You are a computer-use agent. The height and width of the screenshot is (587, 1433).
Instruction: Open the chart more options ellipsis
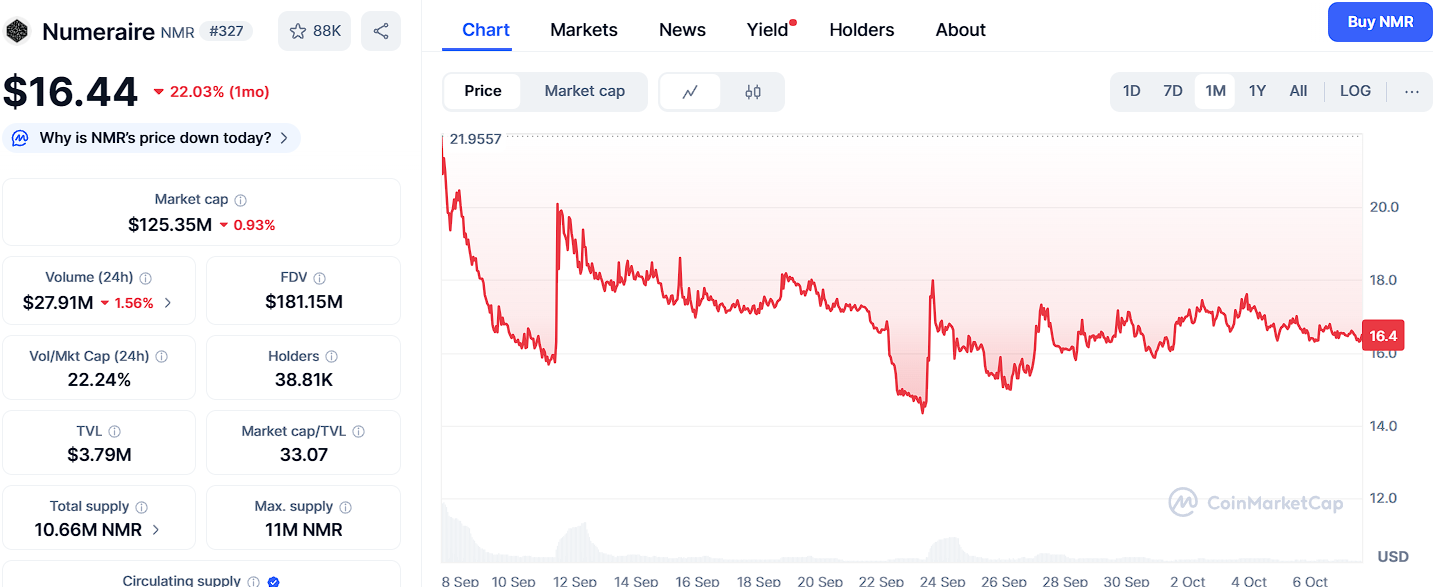pyautogui.click(x=1411, y=91)
